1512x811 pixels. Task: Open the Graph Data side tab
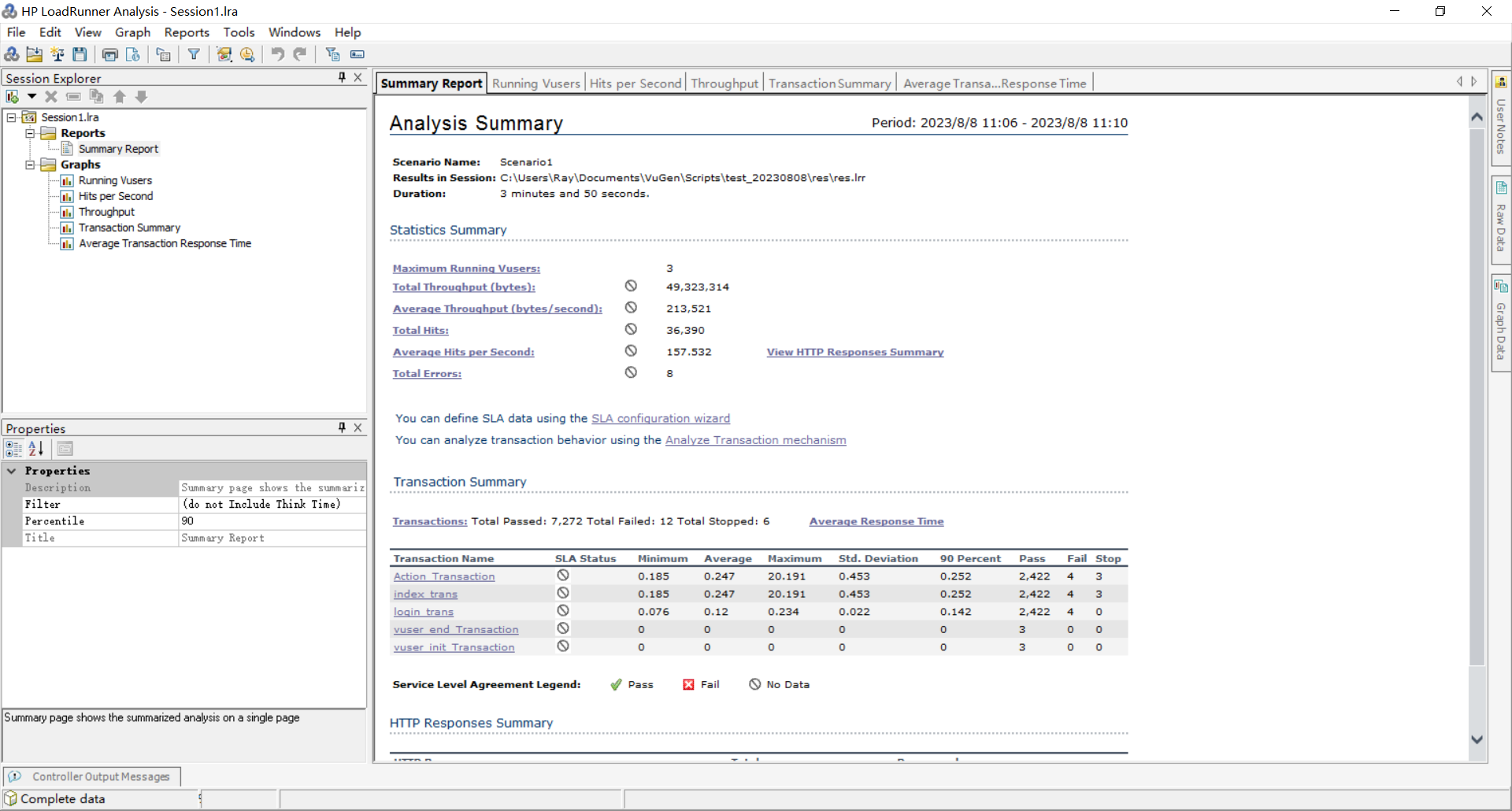point(1501,322)
